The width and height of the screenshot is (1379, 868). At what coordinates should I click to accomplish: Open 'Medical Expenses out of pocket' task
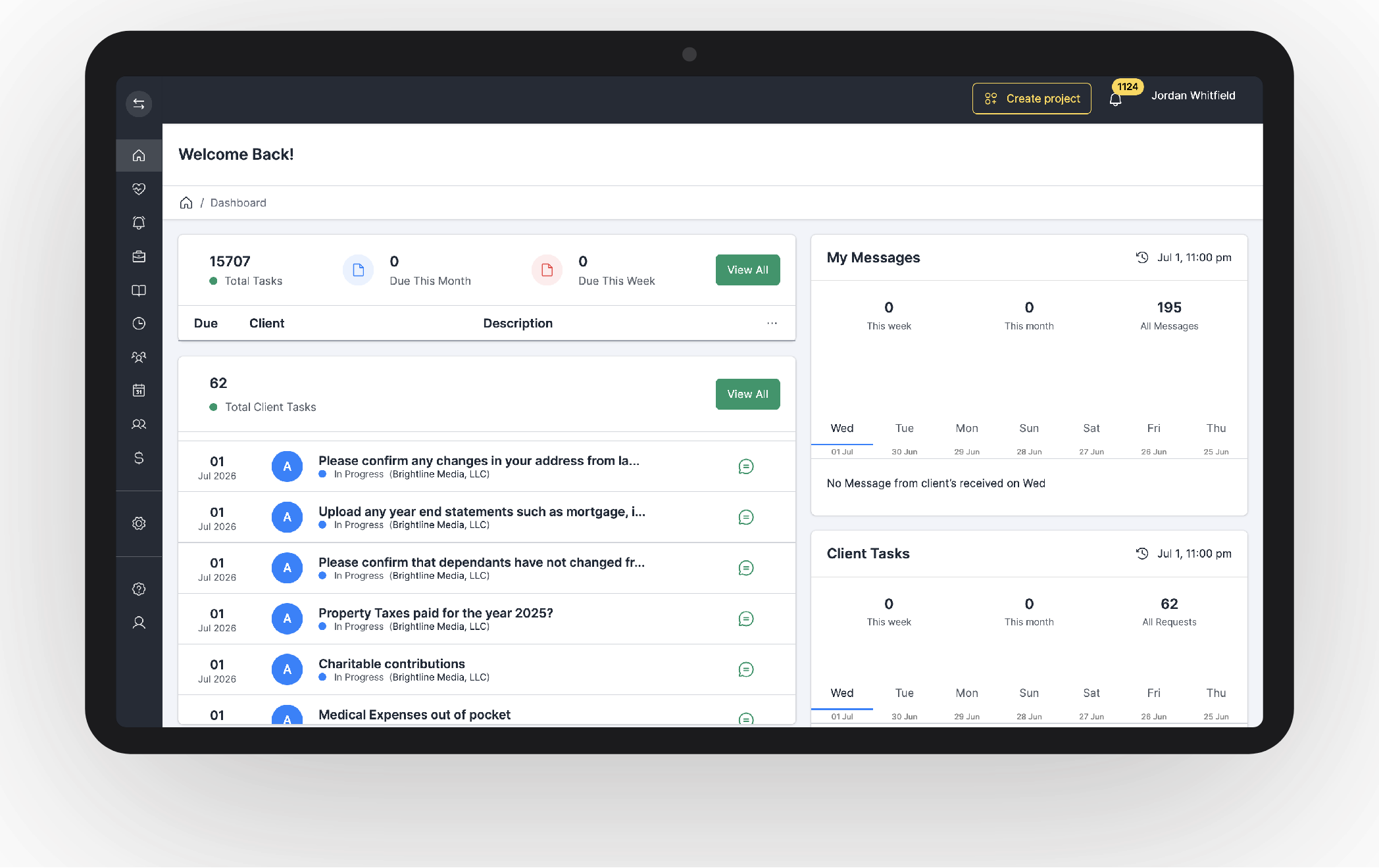click(x=414, y=715)
